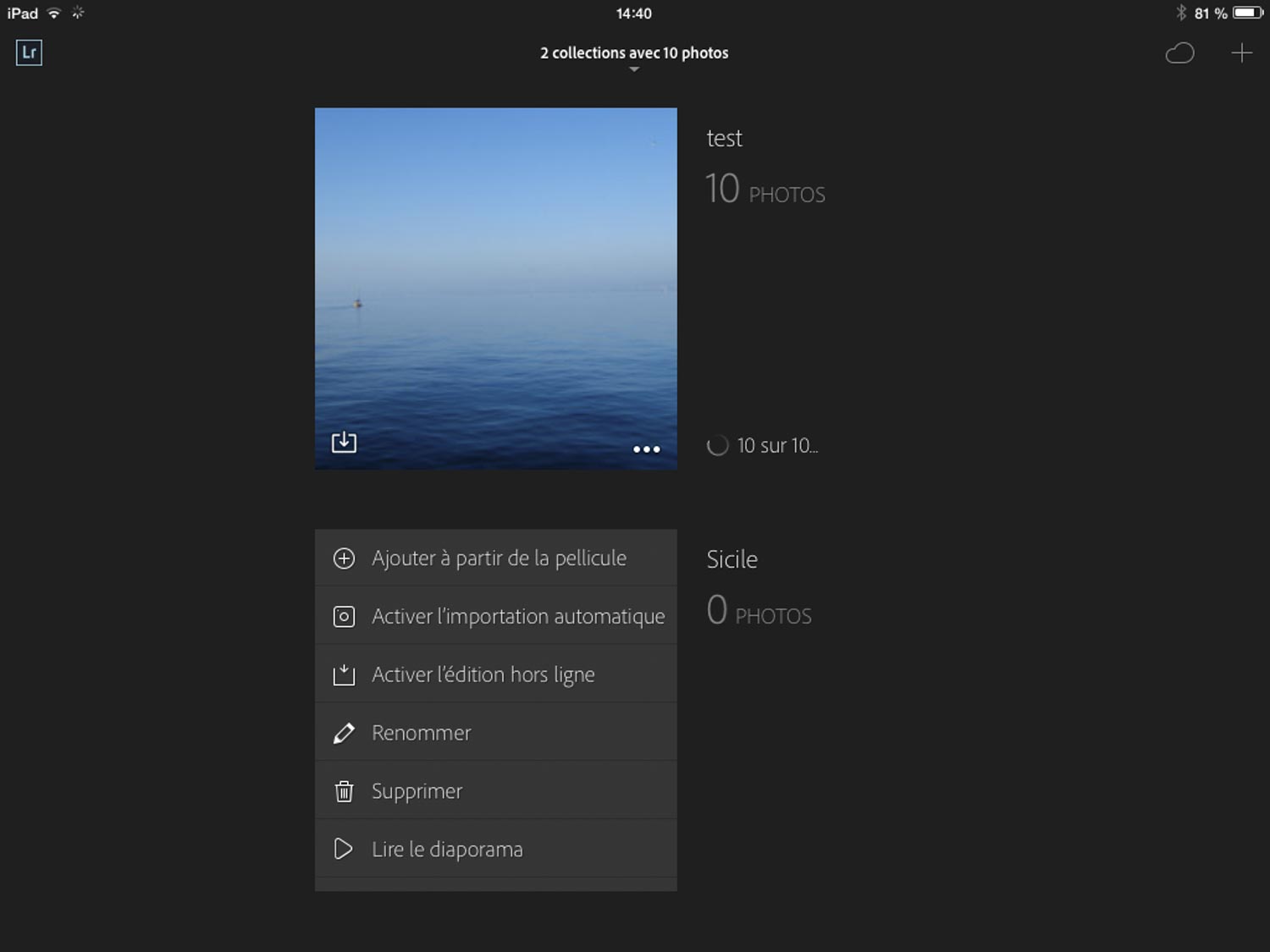Tap the trash delete icon

(x=344, y=791)
